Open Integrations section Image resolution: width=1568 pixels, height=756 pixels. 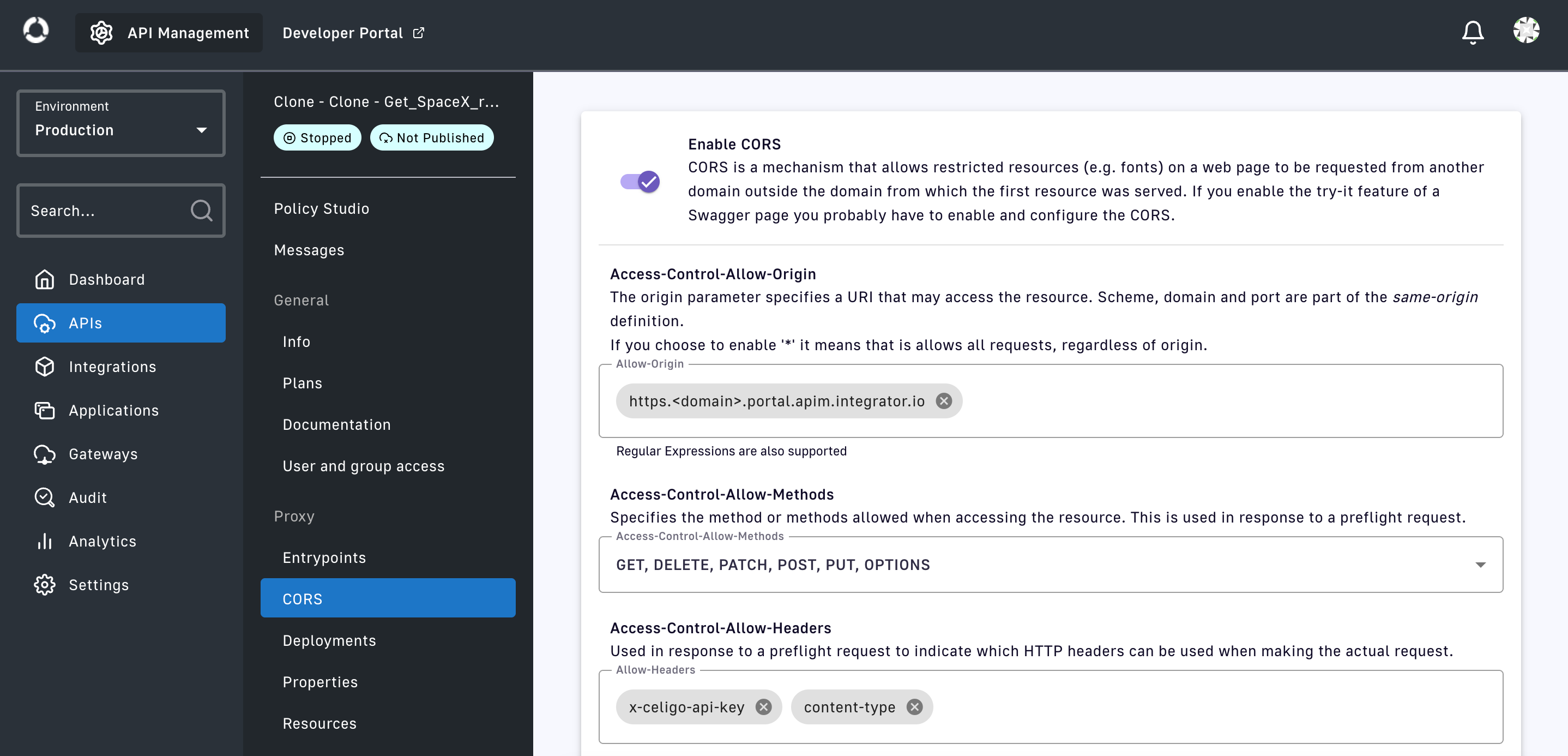click(121, 367)
